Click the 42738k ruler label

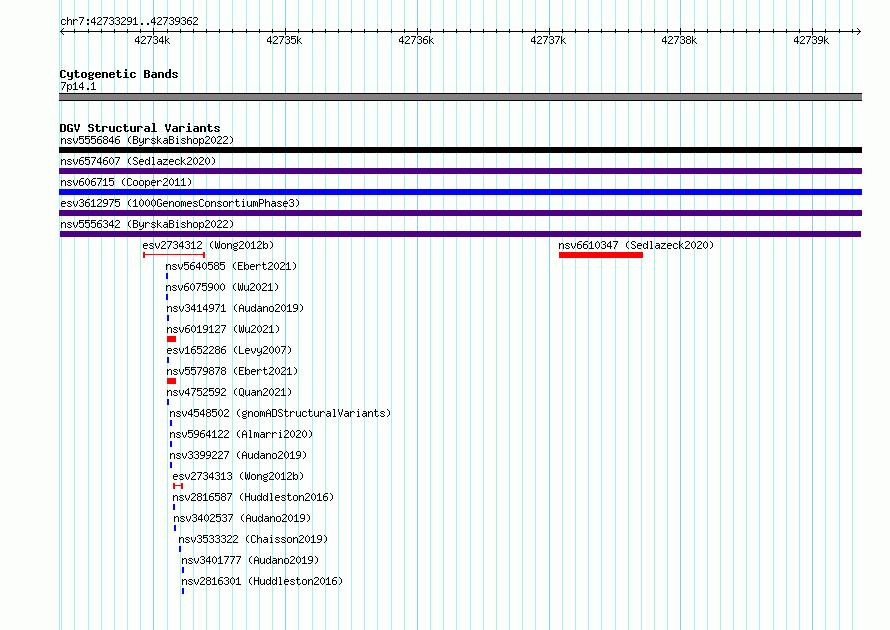click(679, 40)
